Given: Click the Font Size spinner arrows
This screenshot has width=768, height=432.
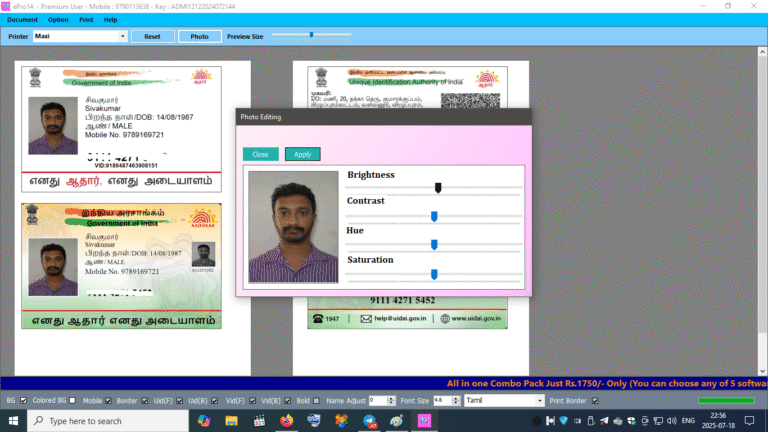Looking at the screenshot, I should click(456, 401).
